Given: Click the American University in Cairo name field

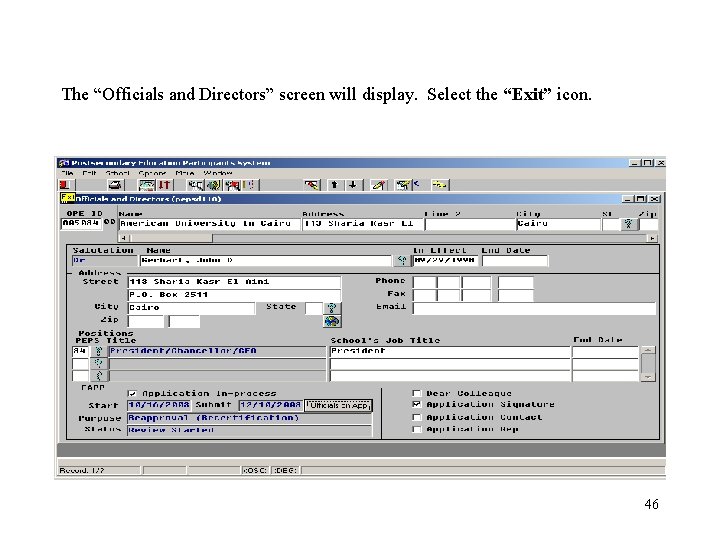Looking at the screenshot, I should point(209,224).
